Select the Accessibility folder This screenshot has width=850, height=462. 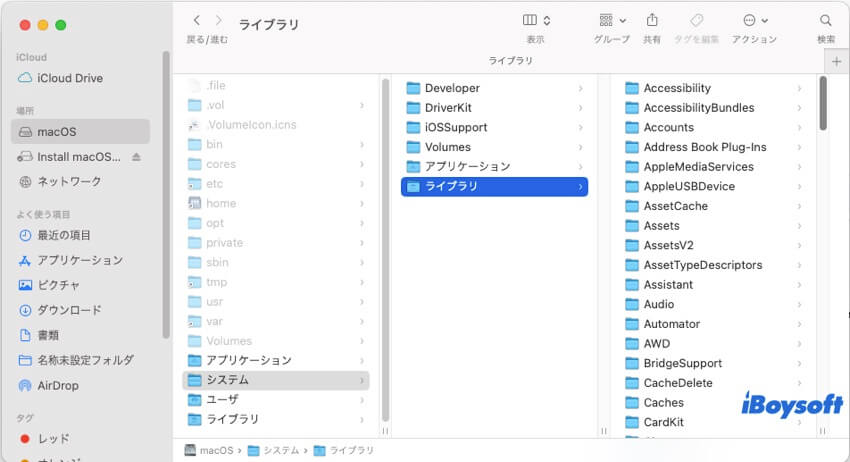(713, 88)
